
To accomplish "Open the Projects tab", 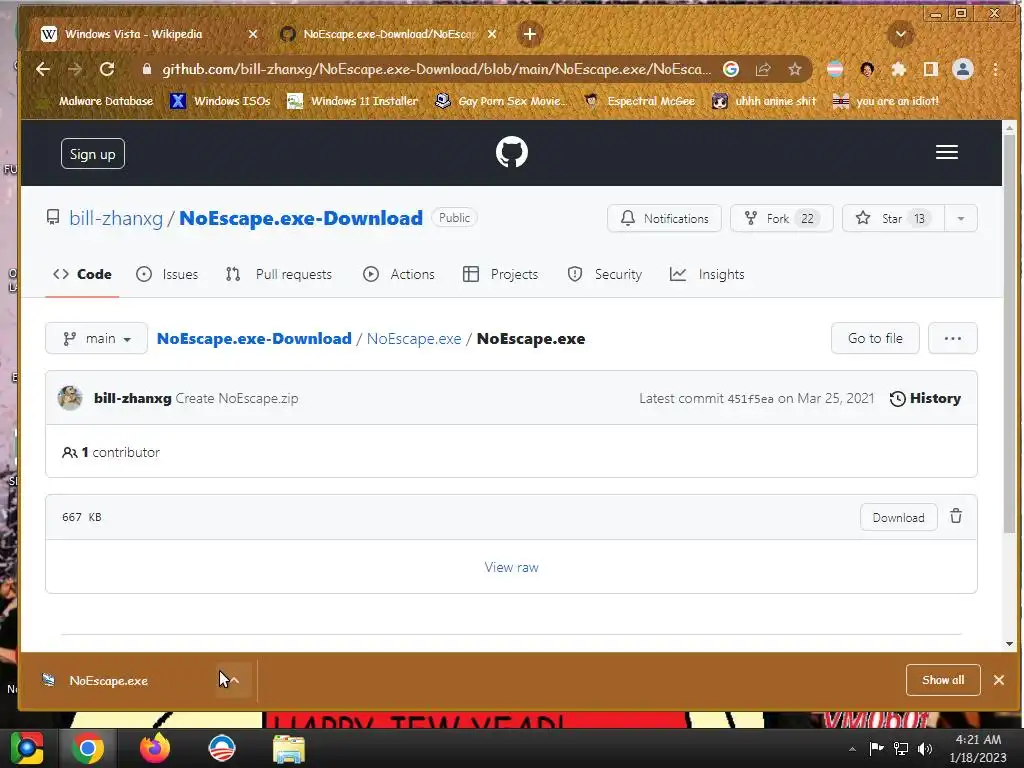I will tap(500, 274).
